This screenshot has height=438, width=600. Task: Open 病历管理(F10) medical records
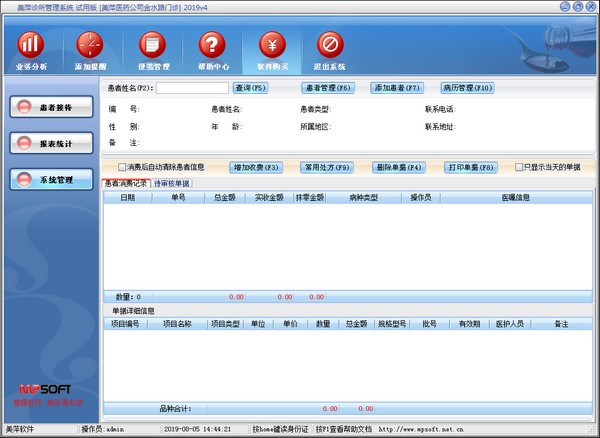(467, 88)
